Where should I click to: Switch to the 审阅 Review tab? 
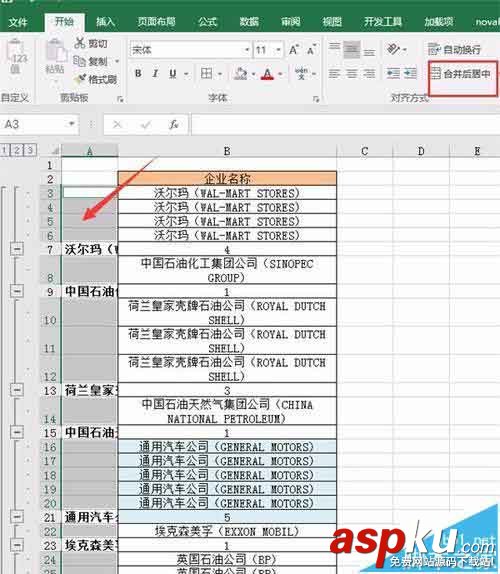[291, 22]
